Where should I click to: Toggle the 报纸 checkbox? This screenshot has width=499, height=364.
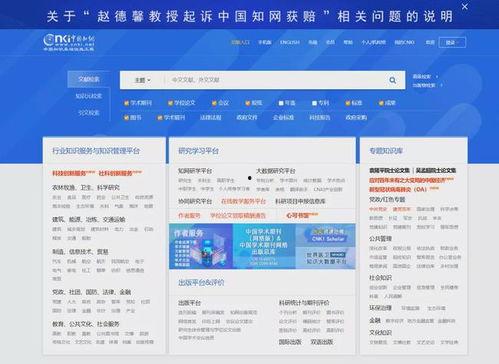[x=248, y=103]
